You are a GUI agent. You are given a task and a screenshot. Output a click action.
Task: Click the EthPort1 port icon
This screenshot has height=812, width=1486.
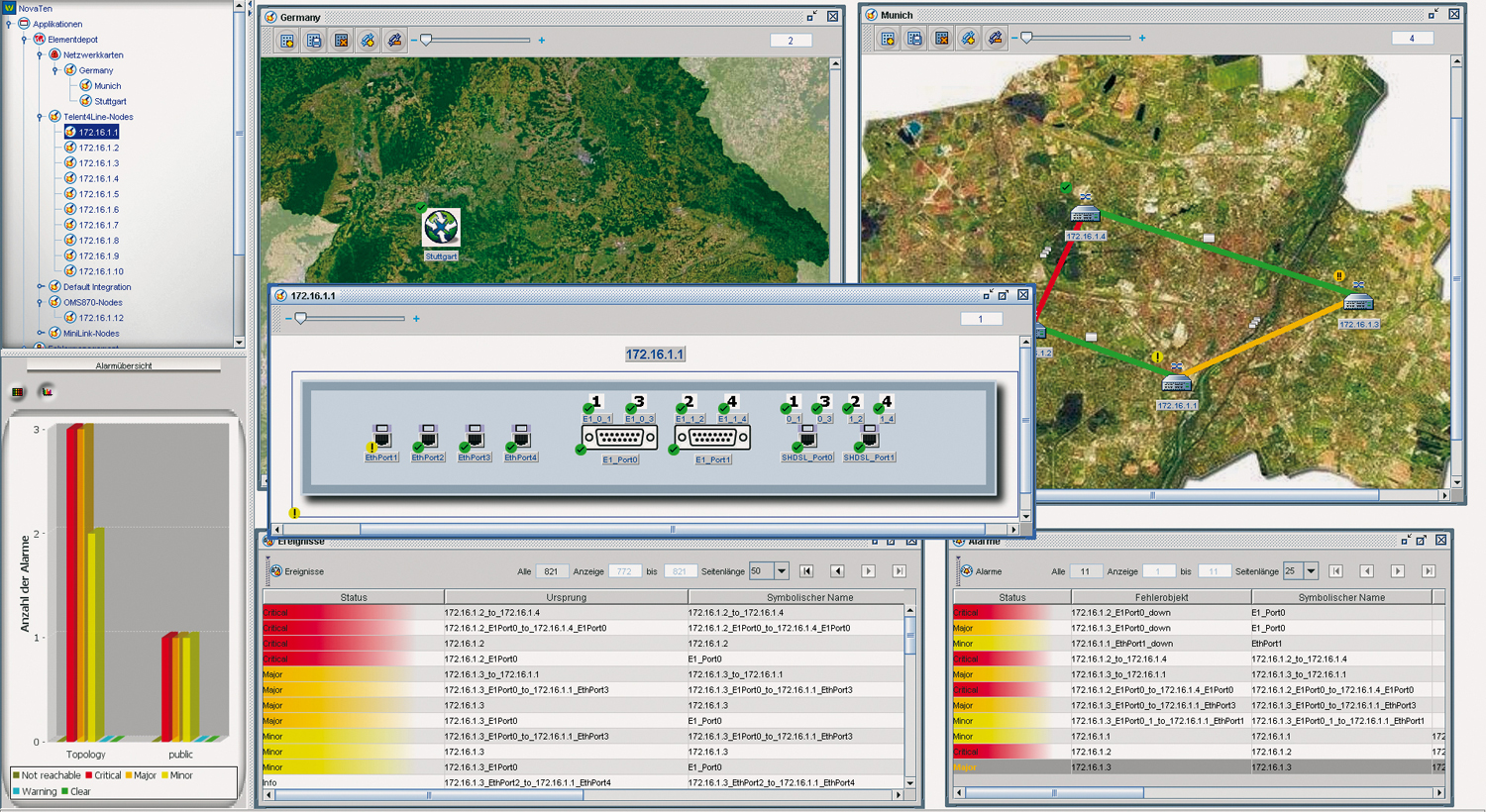pos(381,437)
